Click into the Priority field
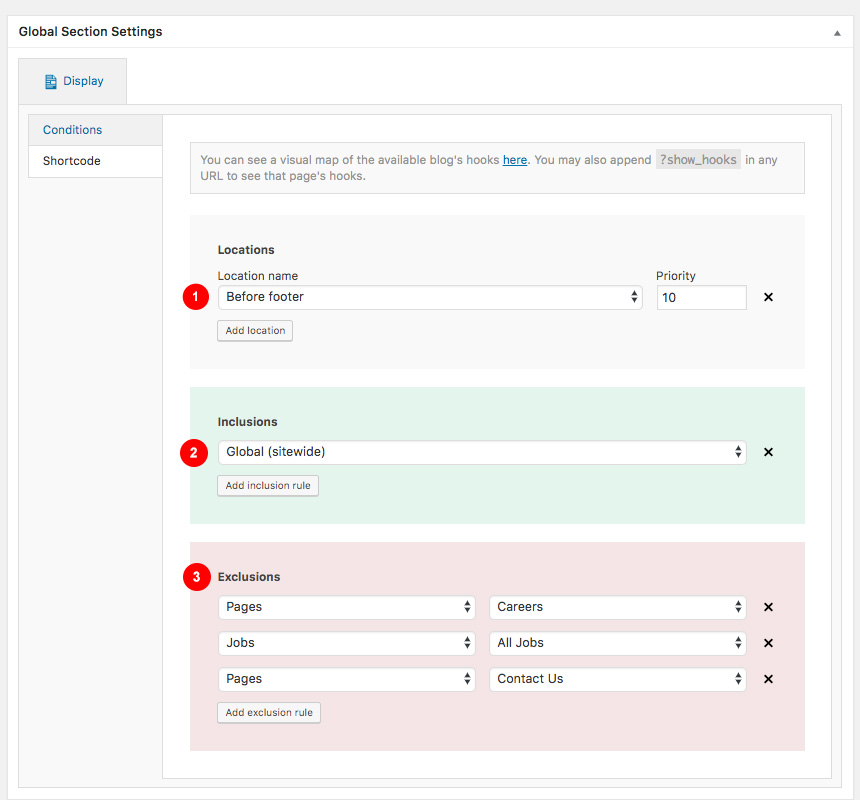The width and height of the screenshot is (860, 800). pyautogui.click(x=701, y=297)
